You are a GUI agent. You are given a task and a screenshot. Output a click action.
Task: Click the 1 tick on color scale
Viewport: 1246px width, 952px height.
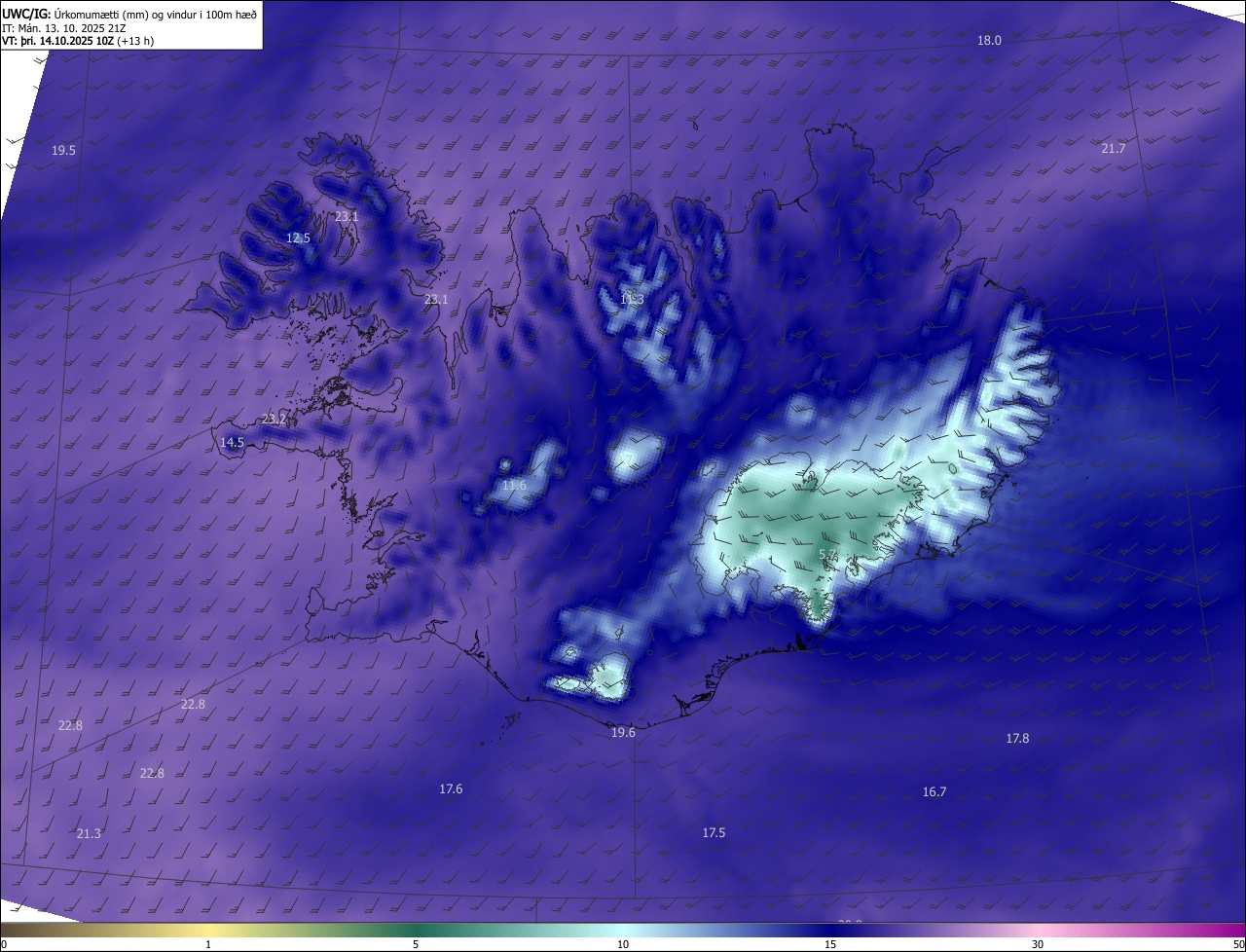[x=208, y=944]
